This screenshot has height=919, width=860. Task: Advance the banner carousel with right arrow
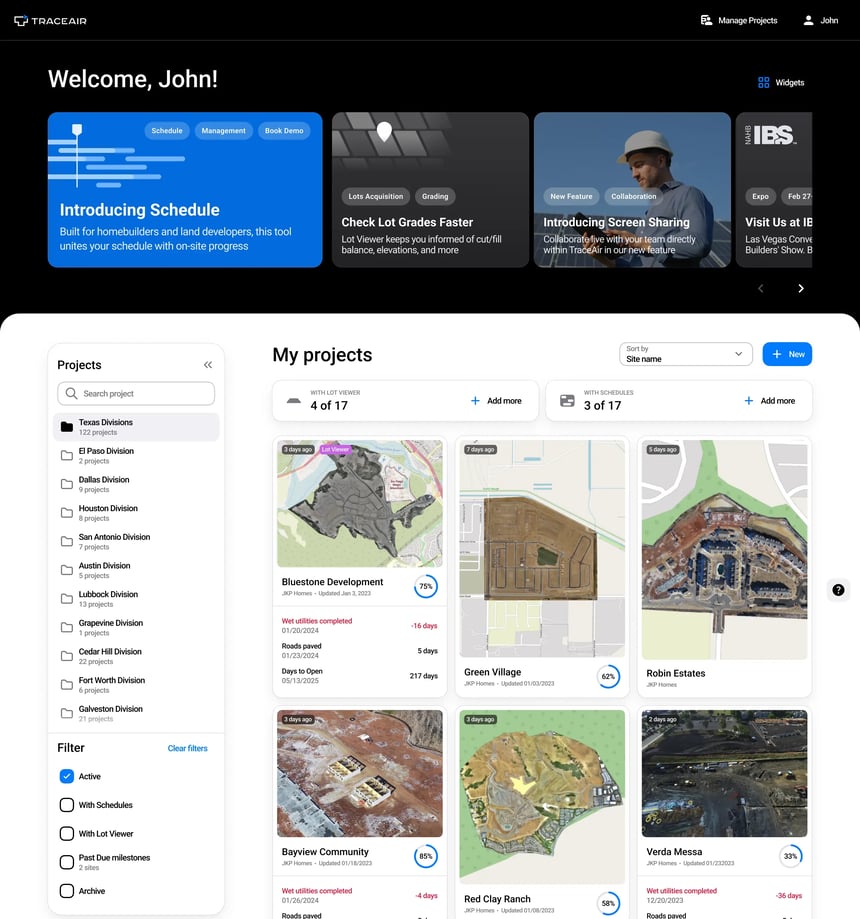point(800,288)
